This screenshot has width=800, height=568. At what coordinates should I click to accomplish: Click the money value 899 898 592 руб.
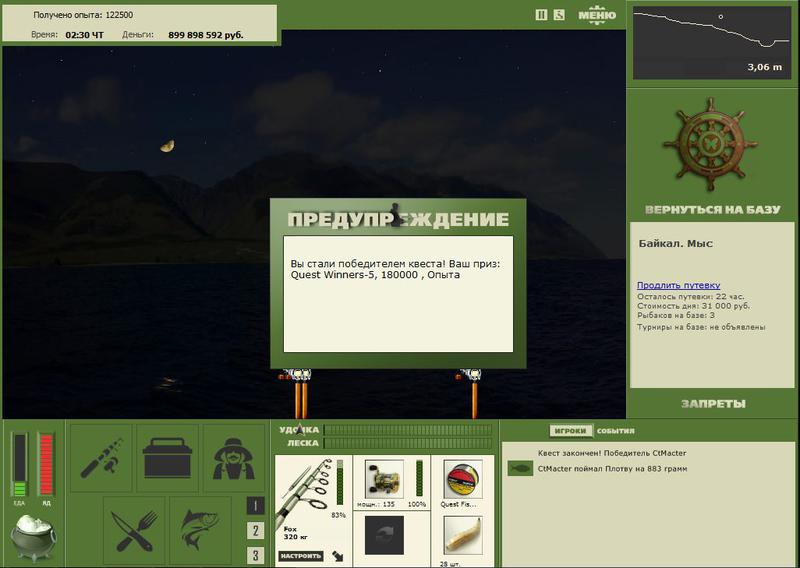tap(206, 35)
